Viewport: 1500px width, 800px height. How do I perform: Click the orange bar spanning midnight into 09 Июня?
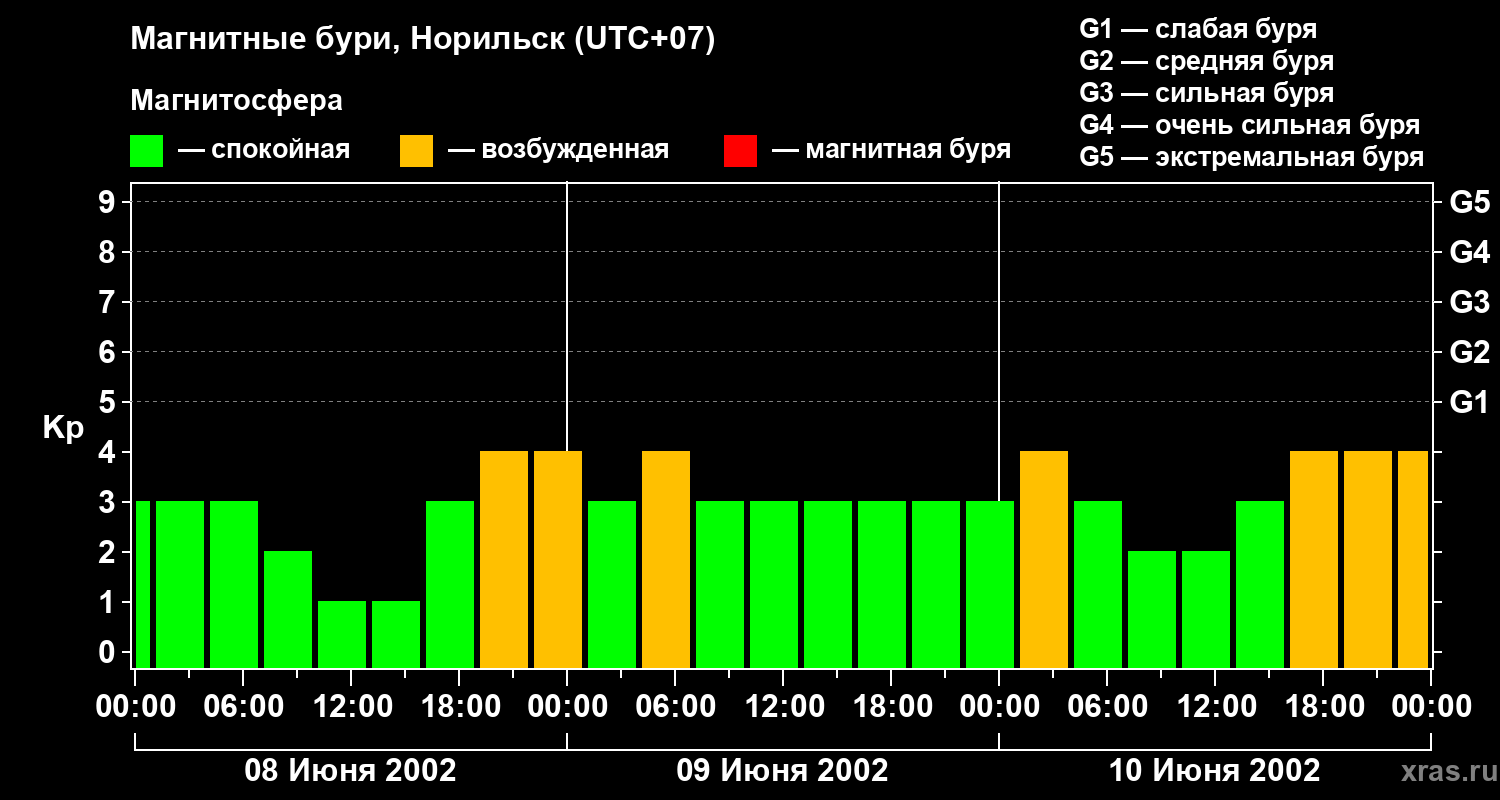(558, 559)
